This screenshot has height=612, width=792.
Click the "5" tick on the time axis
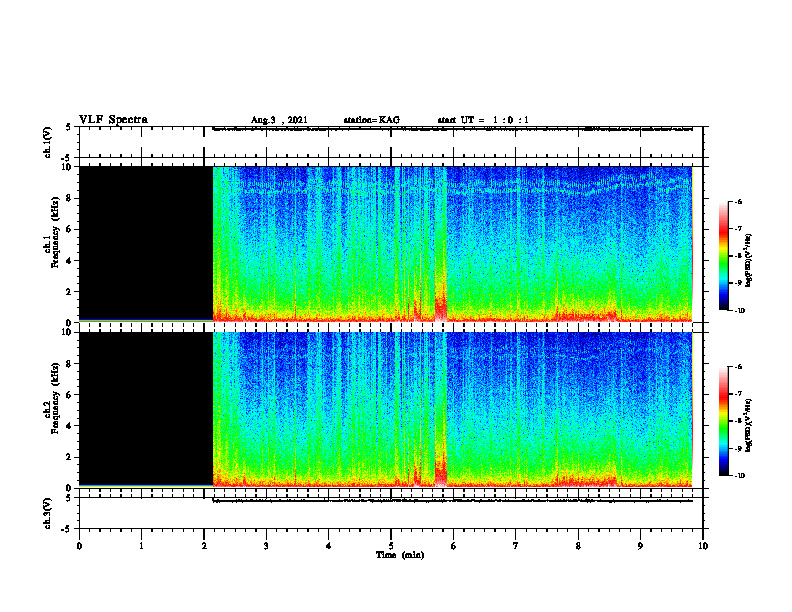pyautogui.click(x=391, y=546)
